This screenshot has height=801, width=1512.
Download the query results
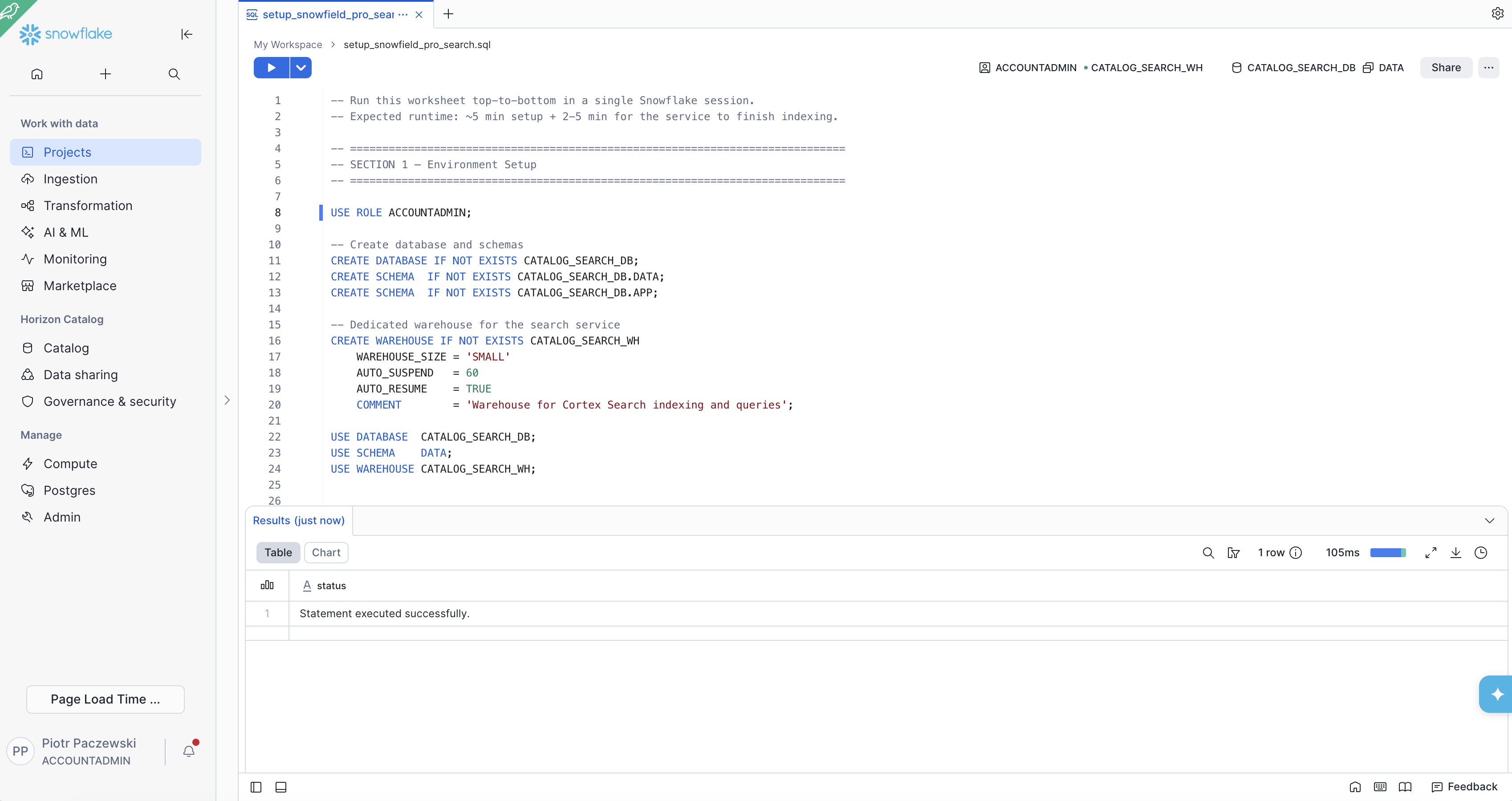1455,553
